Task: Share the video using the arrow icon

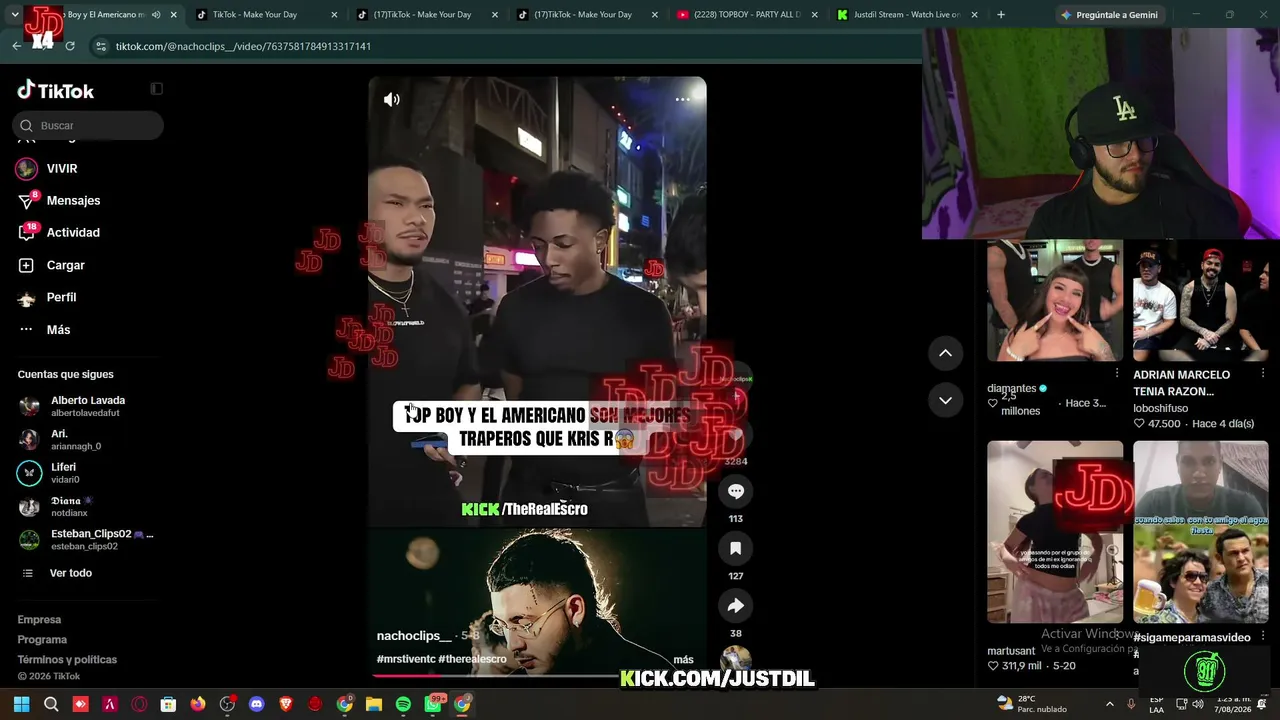Action: pos(736,605)
